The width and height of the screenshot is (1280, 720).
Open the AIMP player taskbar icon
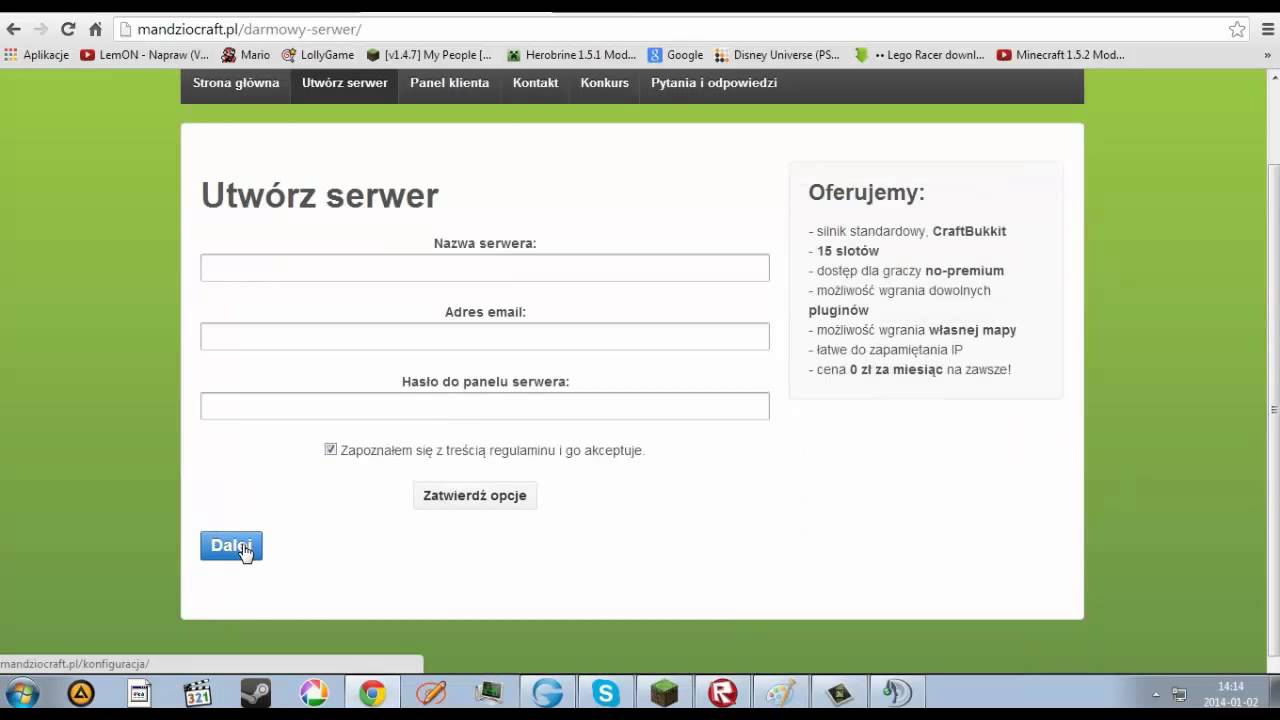pyautogui.click(x=81, y=693)
